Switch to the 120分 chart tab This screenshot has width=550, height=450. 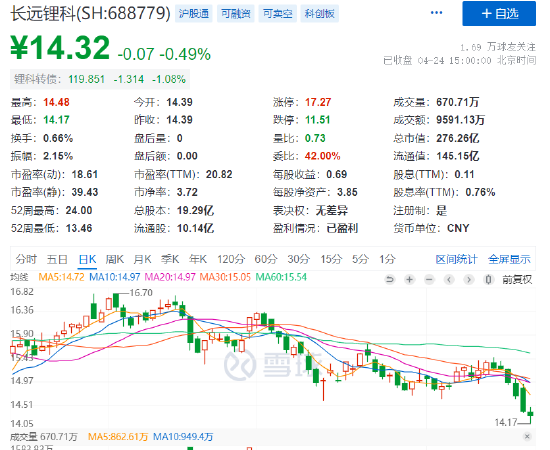230,260
